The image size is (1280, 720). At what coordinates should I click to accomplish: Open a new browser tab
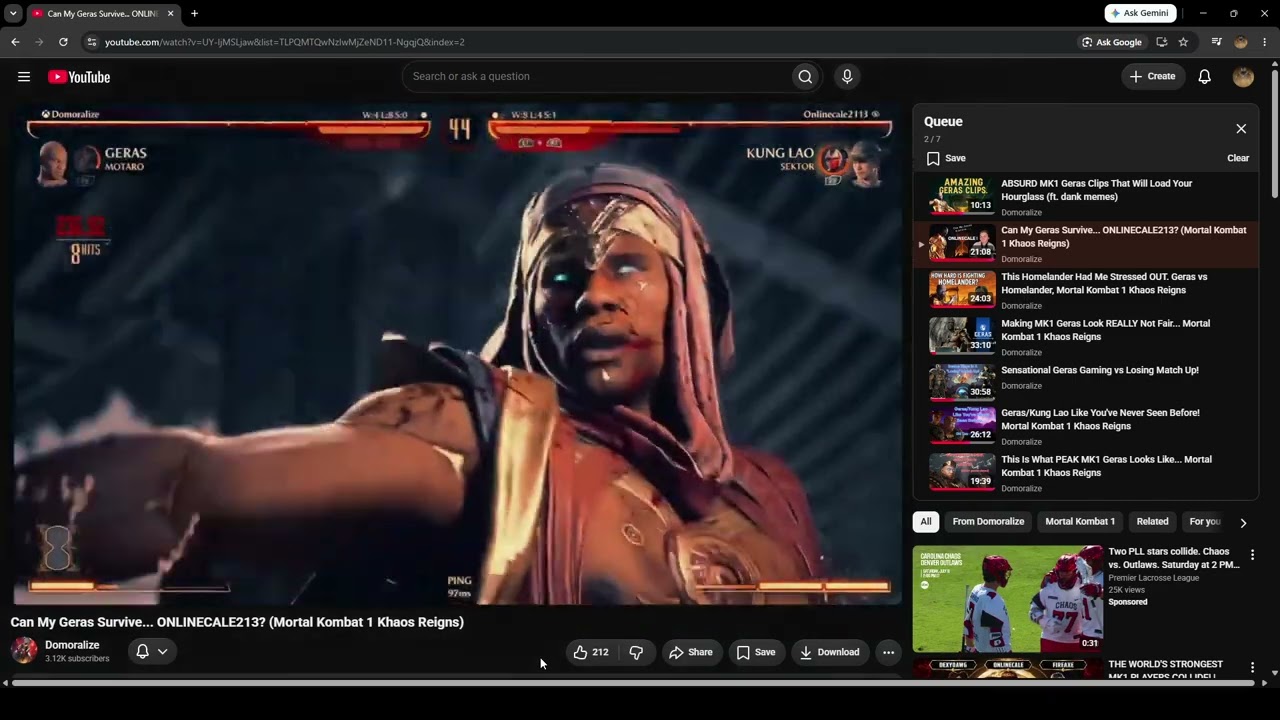tap(194, 13)
